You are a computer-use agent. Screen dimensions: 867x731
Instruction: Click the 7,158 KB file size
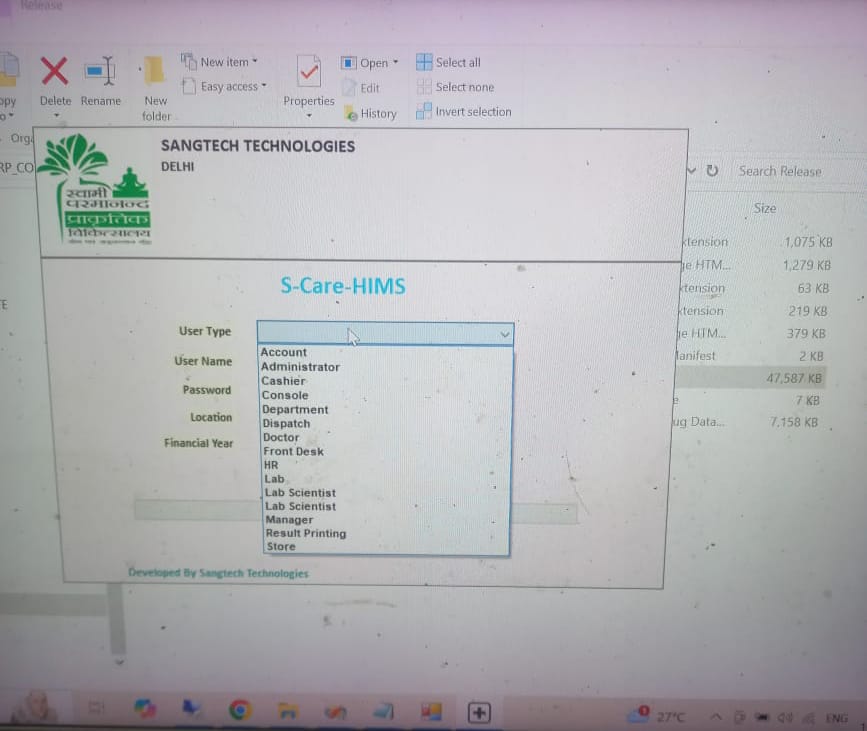(x=793, y=422)
